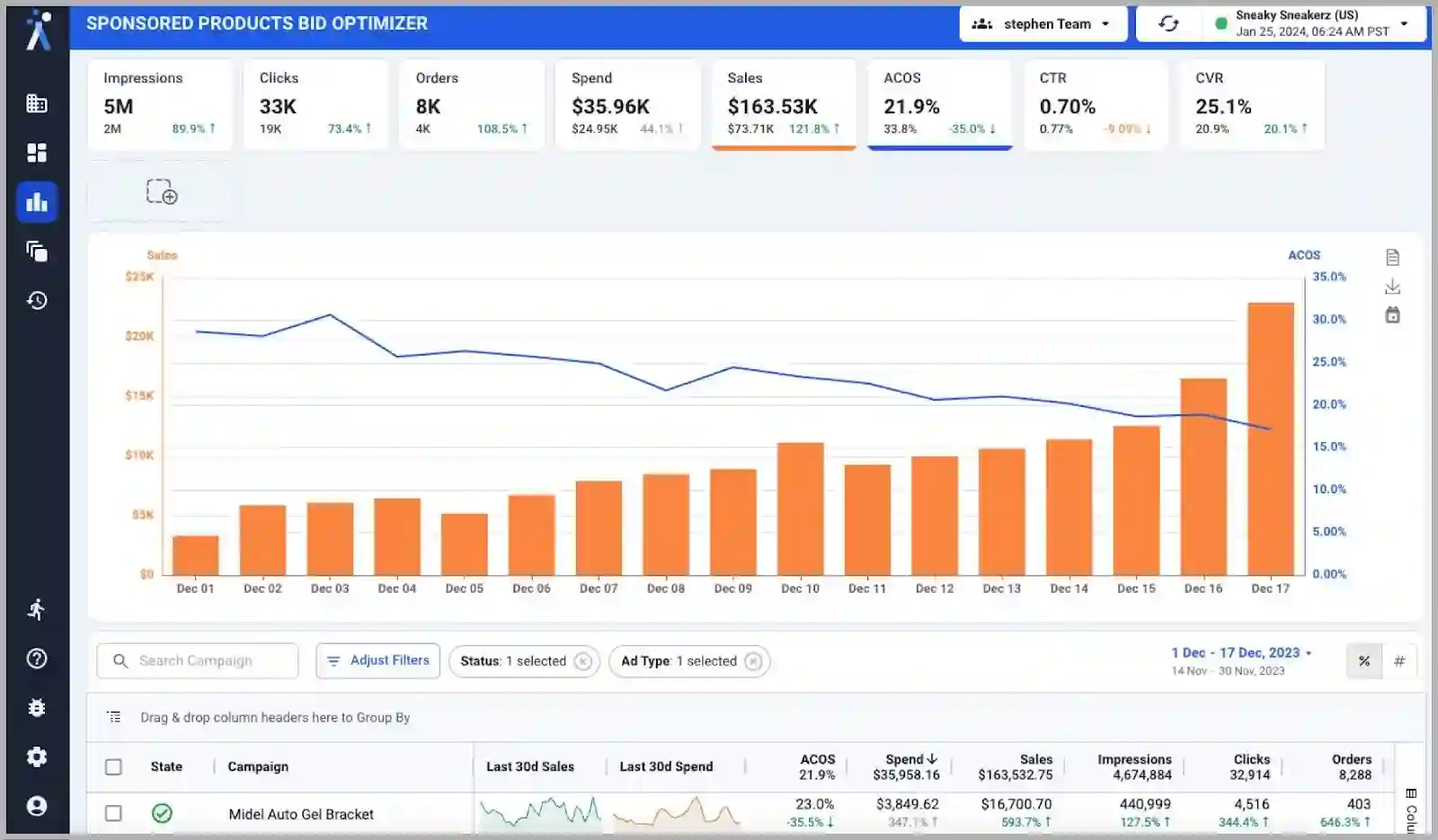The image size is (1438, 840).
Task: Select the checkbox for Midel Auto Gel Bracket
Action: coord(113,813)
